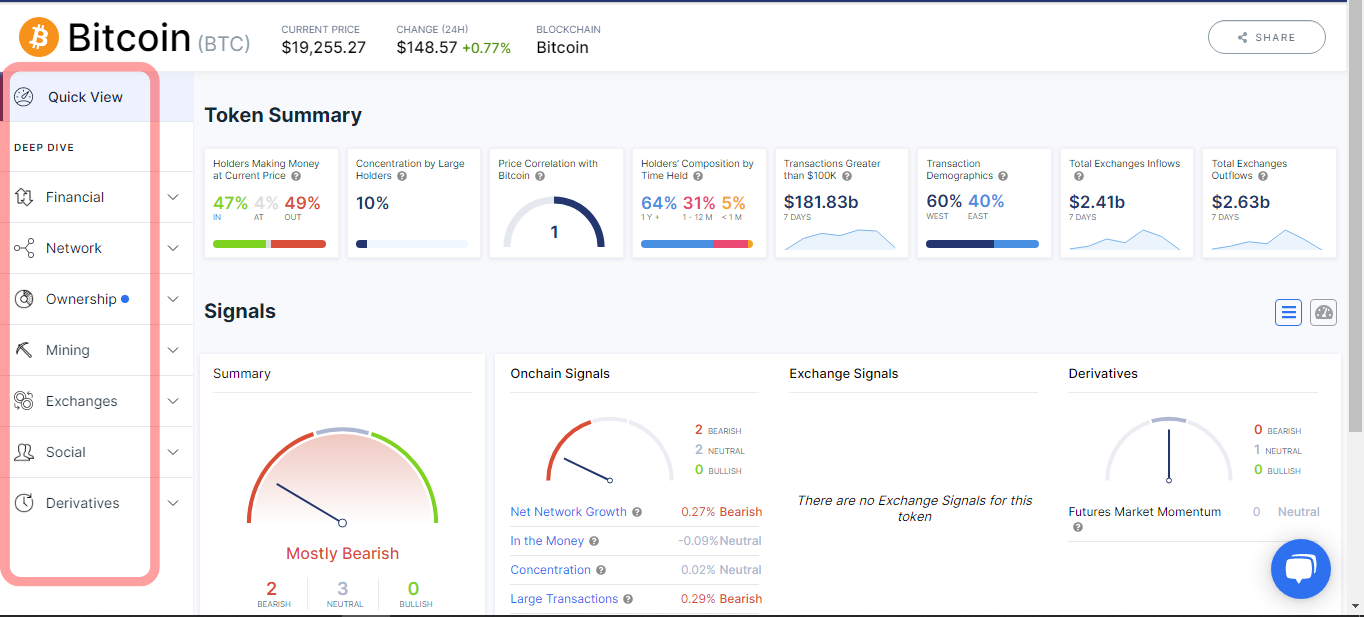Expand the Mining chevron
1364x617 pixels.
pos(173,350)
